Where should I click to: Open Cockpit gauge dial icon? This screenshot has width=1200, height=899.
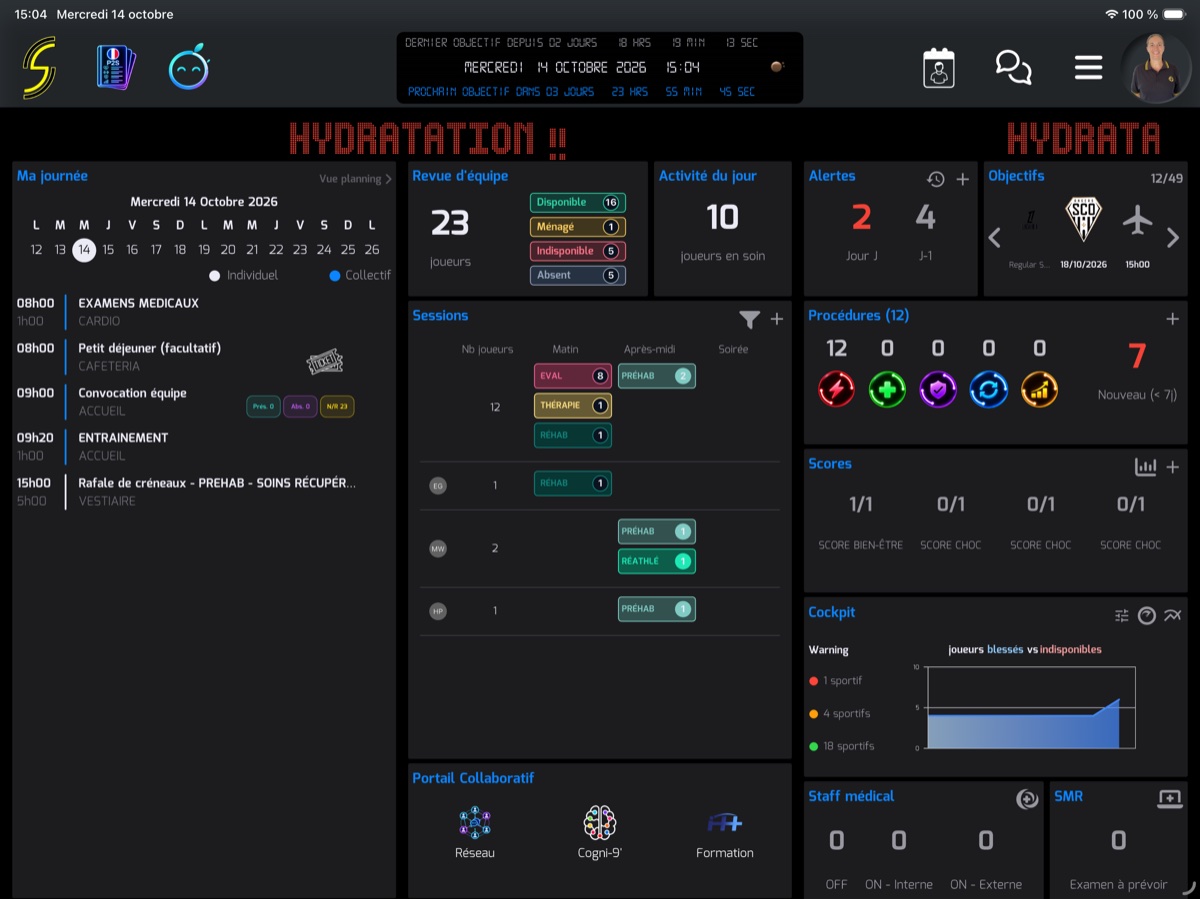[1147, 616]
